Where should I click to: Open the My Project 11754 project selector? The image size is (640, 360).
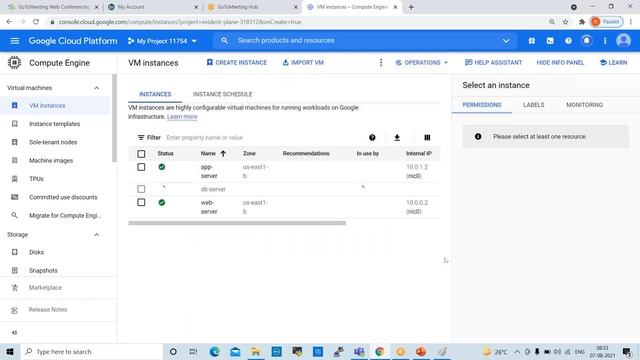pyautogui.click(x=162, y=41)
